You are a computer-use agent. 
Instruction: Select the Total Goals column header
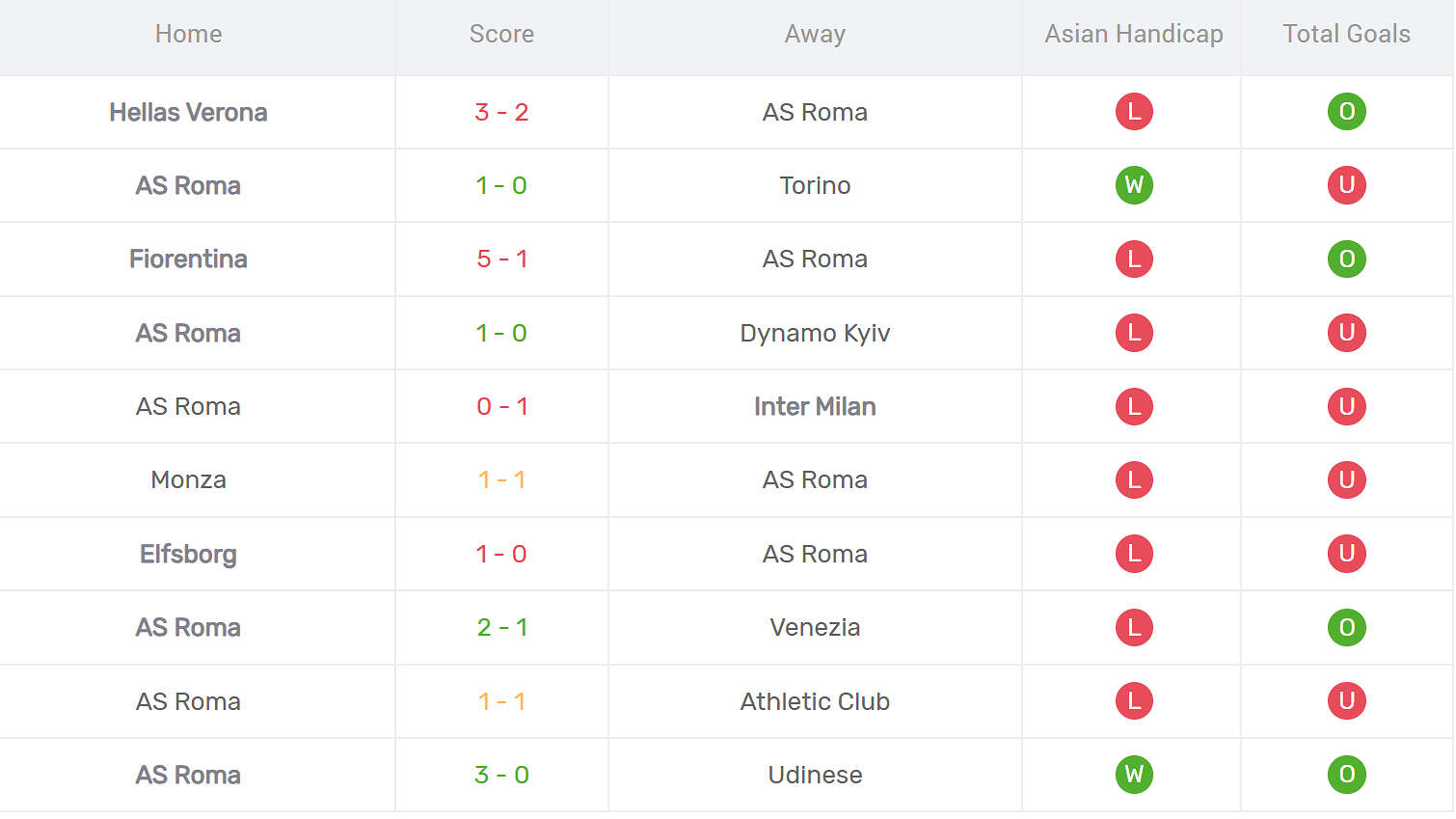[1346, 35]
